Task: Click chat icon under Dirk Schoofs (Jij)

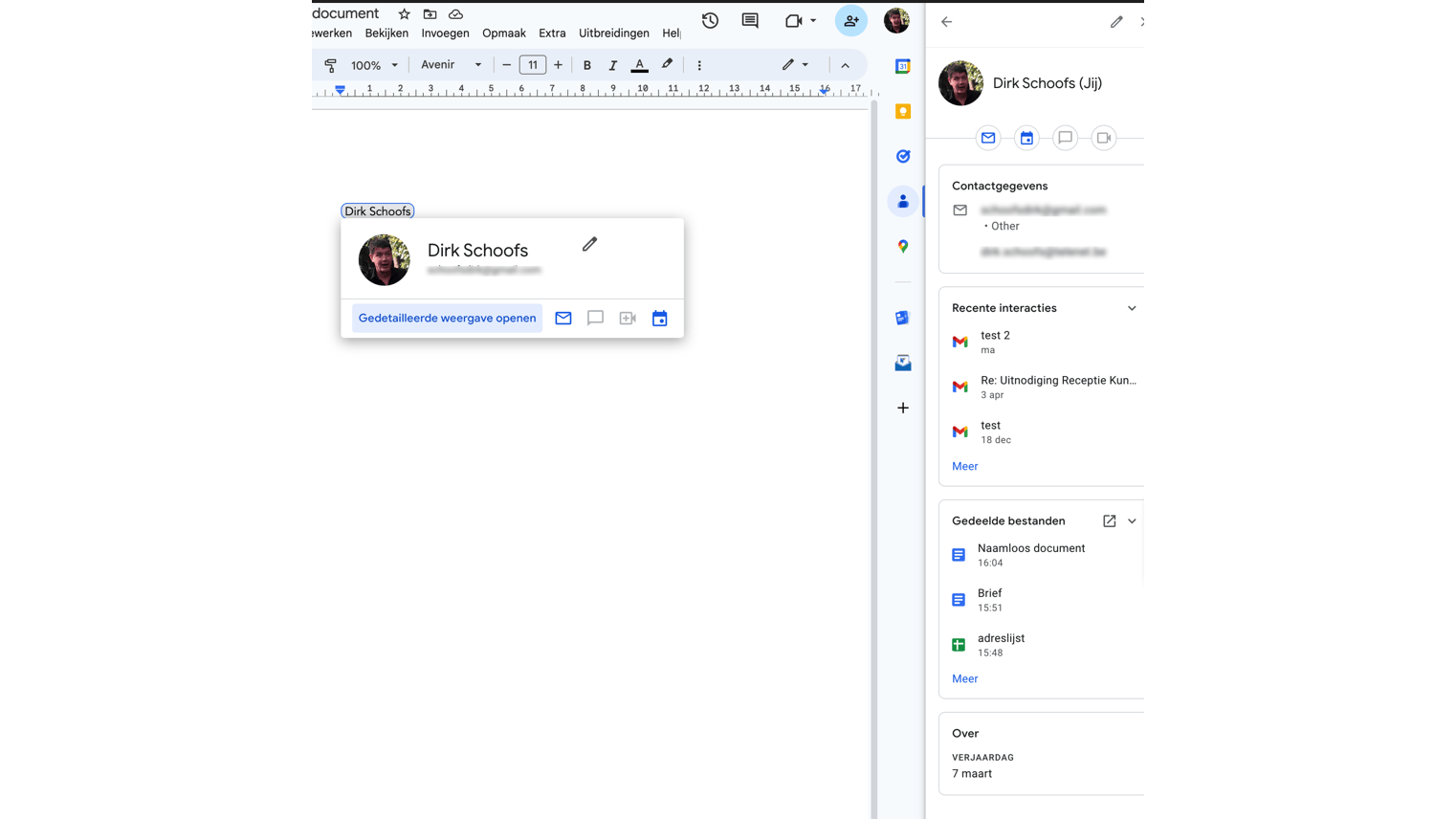Action: coord(1065,138)
